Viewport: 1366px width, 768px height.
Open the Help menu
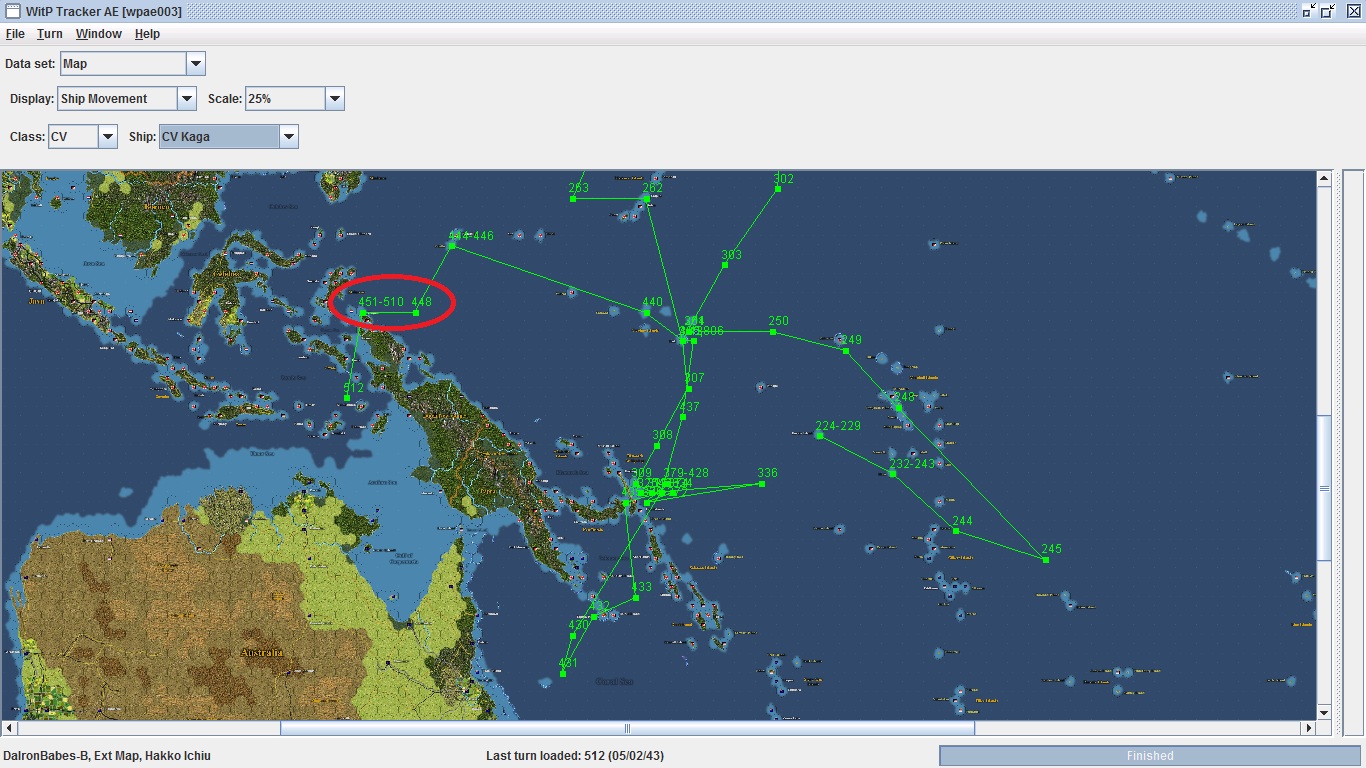(147, 34)
